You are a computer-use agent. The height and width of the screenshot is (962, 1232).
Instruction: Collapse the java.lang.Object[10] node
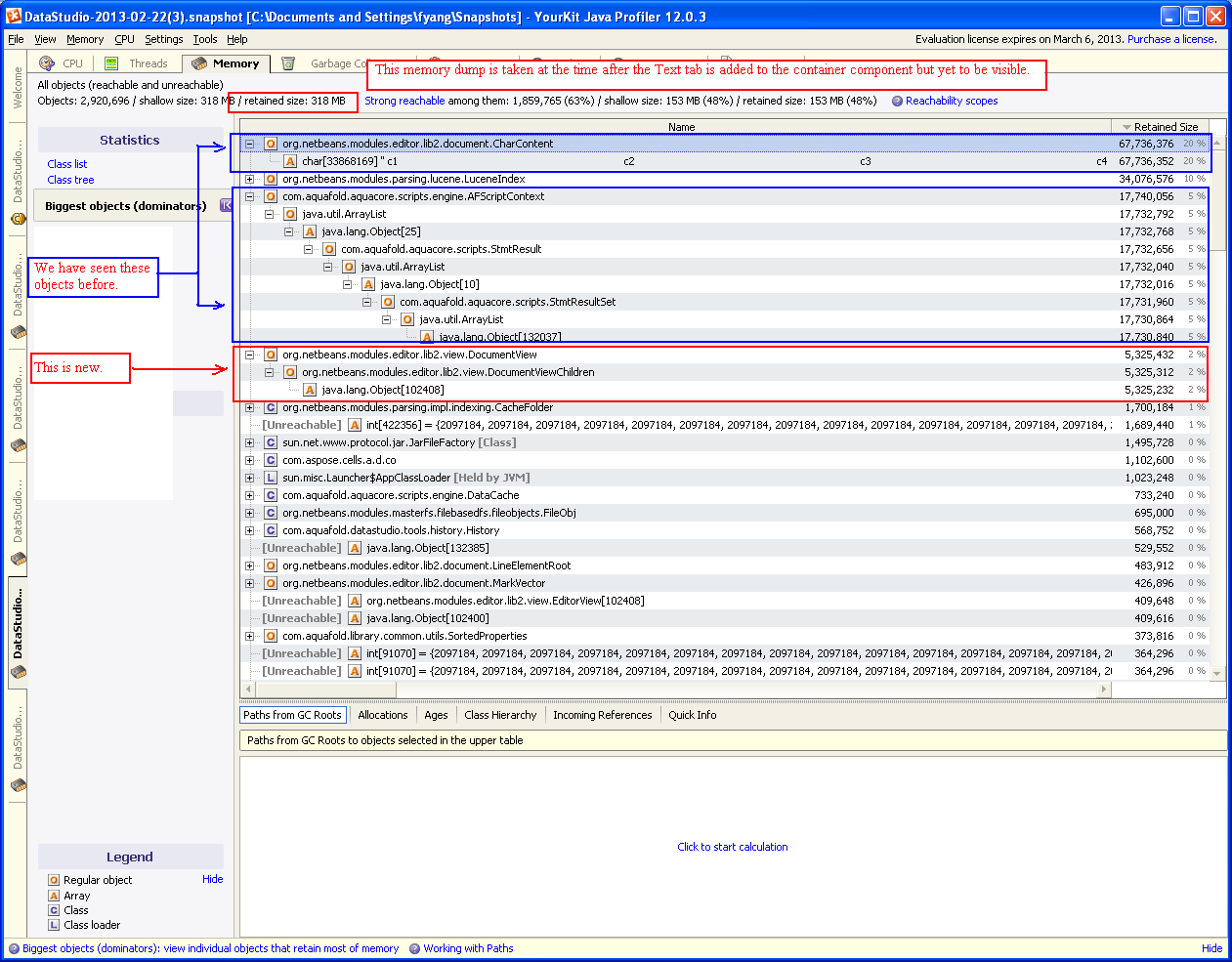(348, 284)
